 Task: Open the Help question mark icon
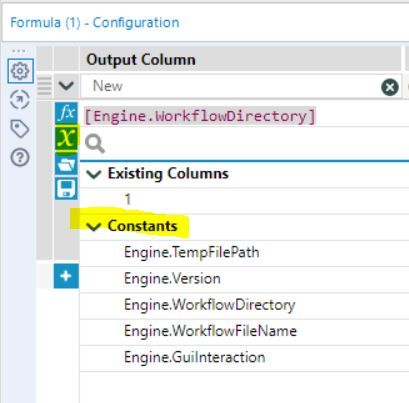point(20,157)
